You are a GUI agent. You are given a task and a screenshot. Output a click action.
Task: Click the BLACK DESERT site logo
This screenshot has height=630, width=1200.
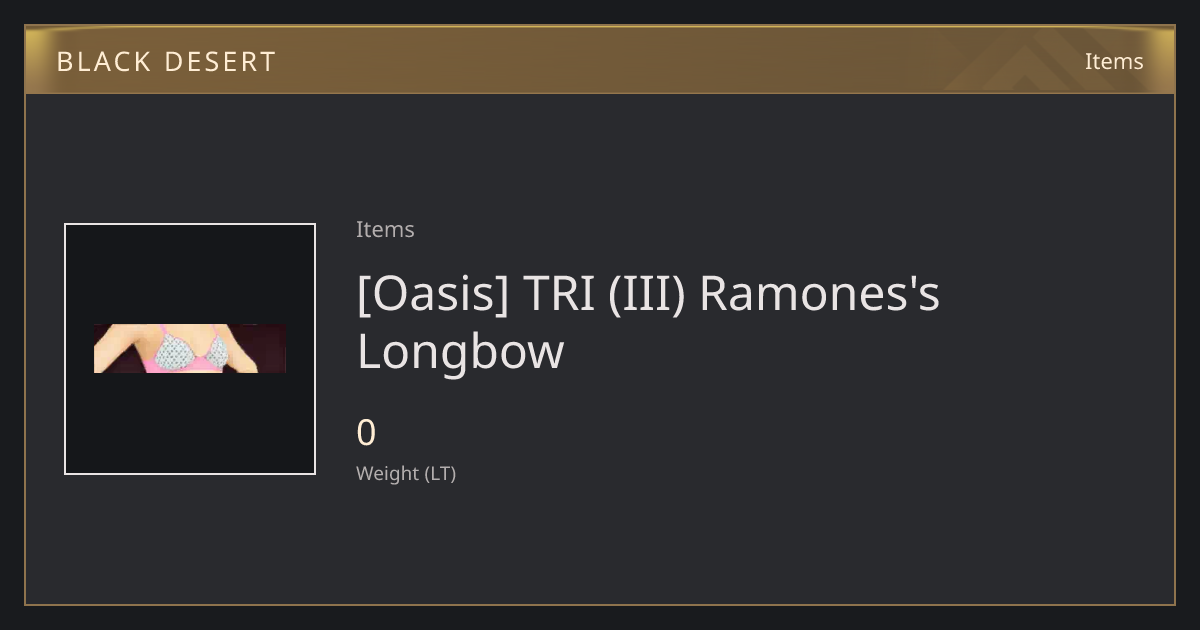[x=166, y=61]
